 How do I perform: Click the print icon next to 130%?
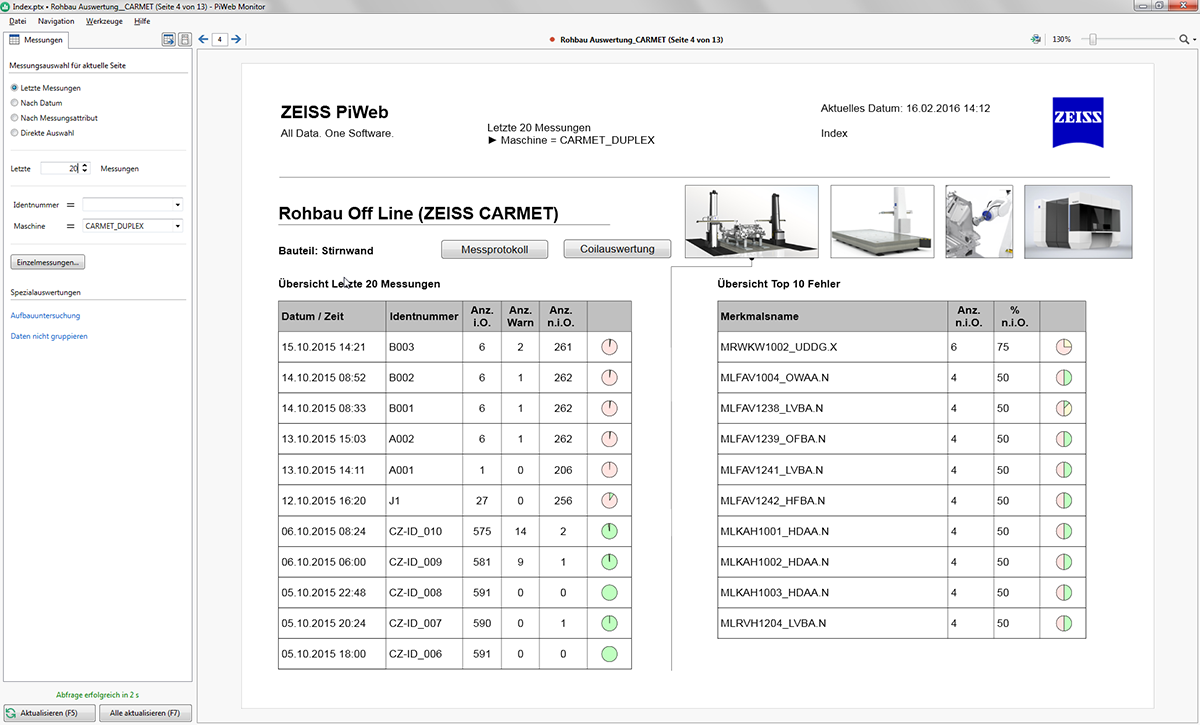1036,40
